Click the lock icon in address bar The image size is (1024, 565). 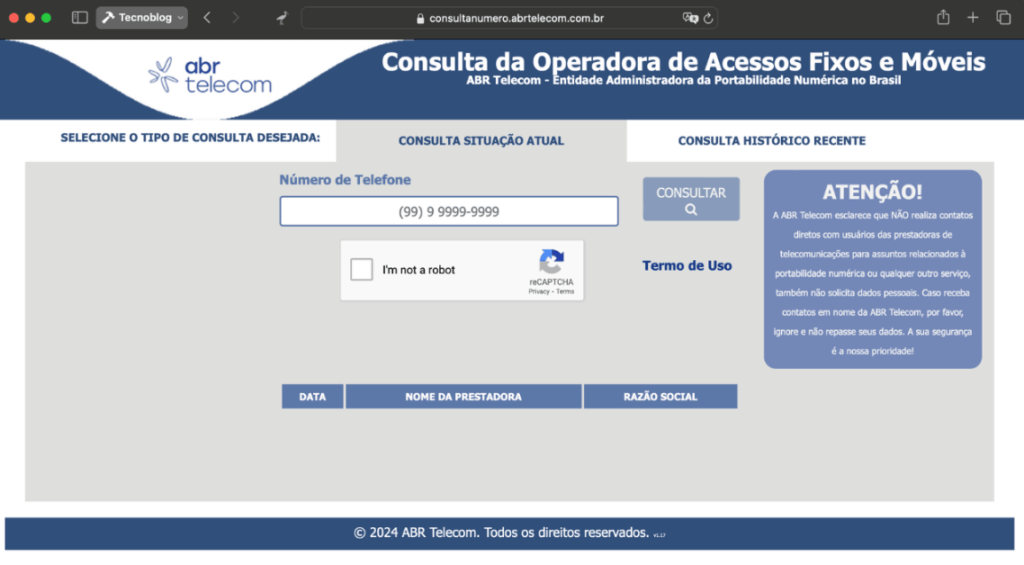[x=420, y=18]
